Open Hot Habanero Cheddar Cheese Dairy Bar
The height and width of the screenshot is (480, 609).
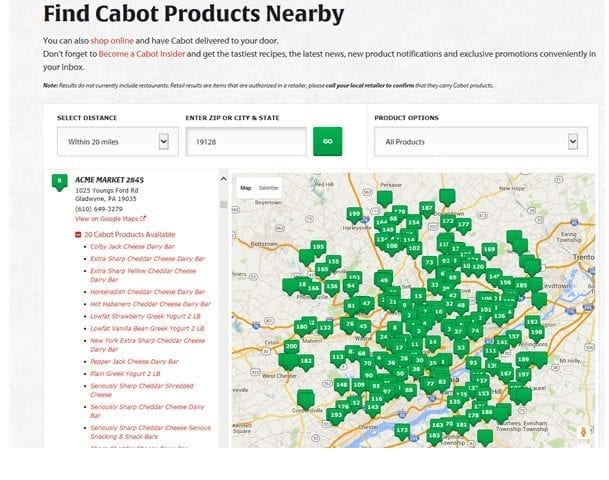coord(150,304)
